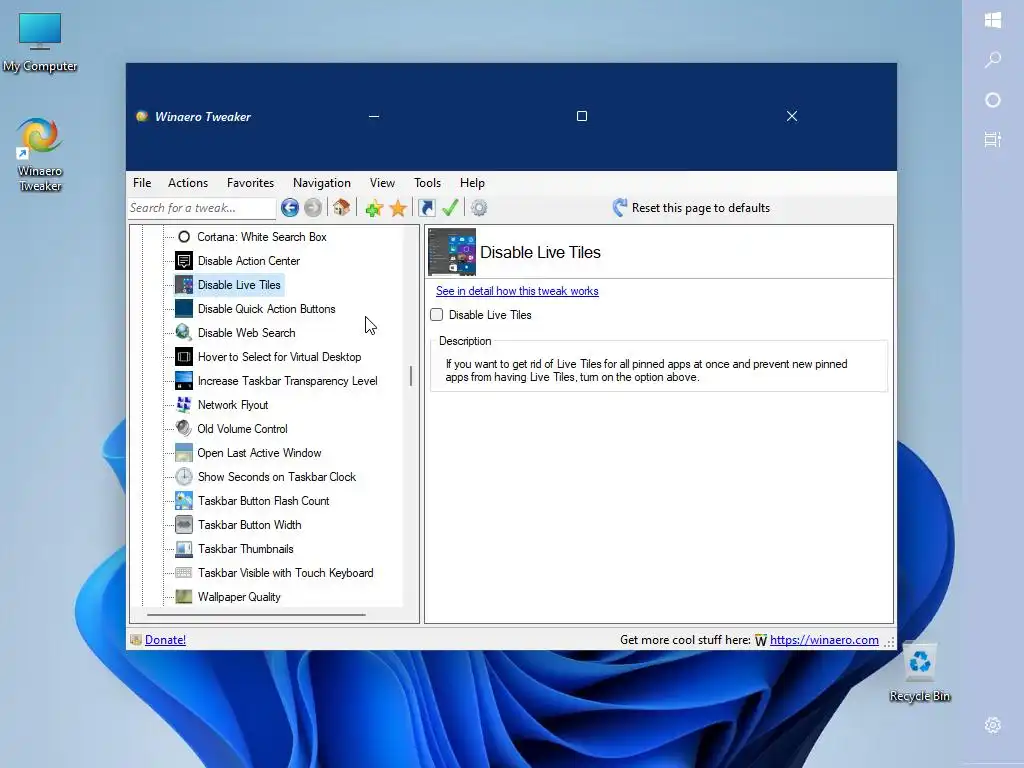Click the Cortana: White Search Box circle icon

click(184, 237)
